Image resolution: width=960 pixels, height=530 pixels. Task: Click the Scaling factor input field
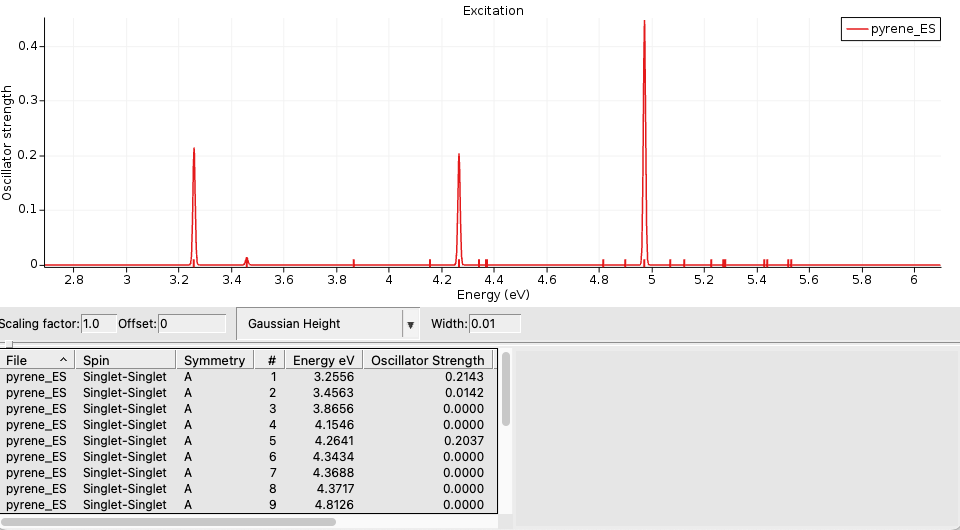98,324
